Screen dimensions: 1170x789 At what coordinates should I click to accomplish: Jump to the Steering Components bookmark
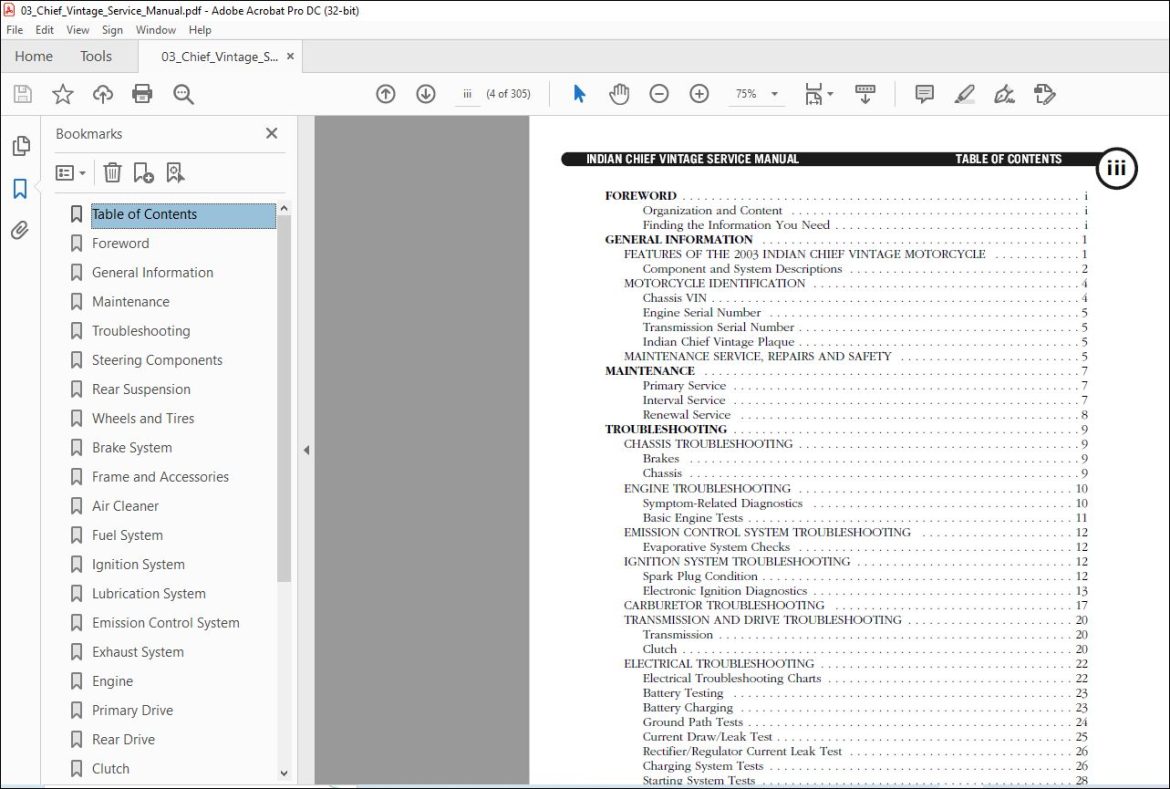(x=157, y=360)
